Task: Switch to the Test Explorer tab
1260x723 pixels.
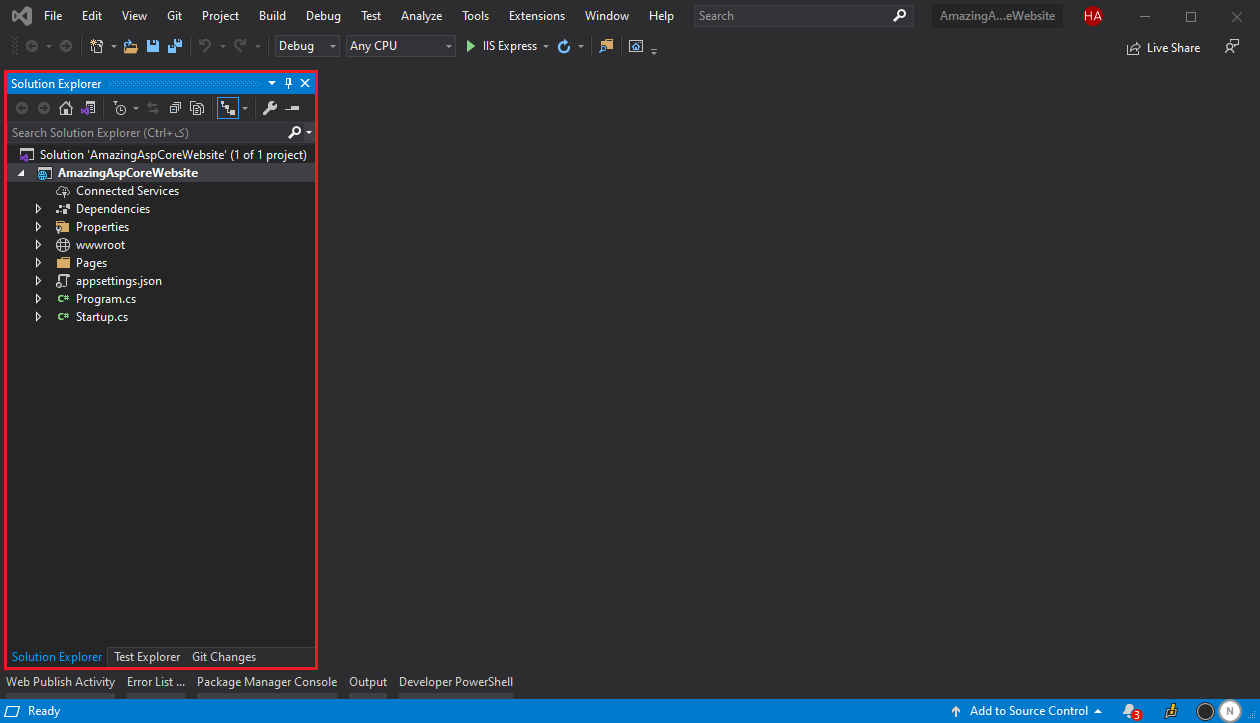Action: pos(147,657)
